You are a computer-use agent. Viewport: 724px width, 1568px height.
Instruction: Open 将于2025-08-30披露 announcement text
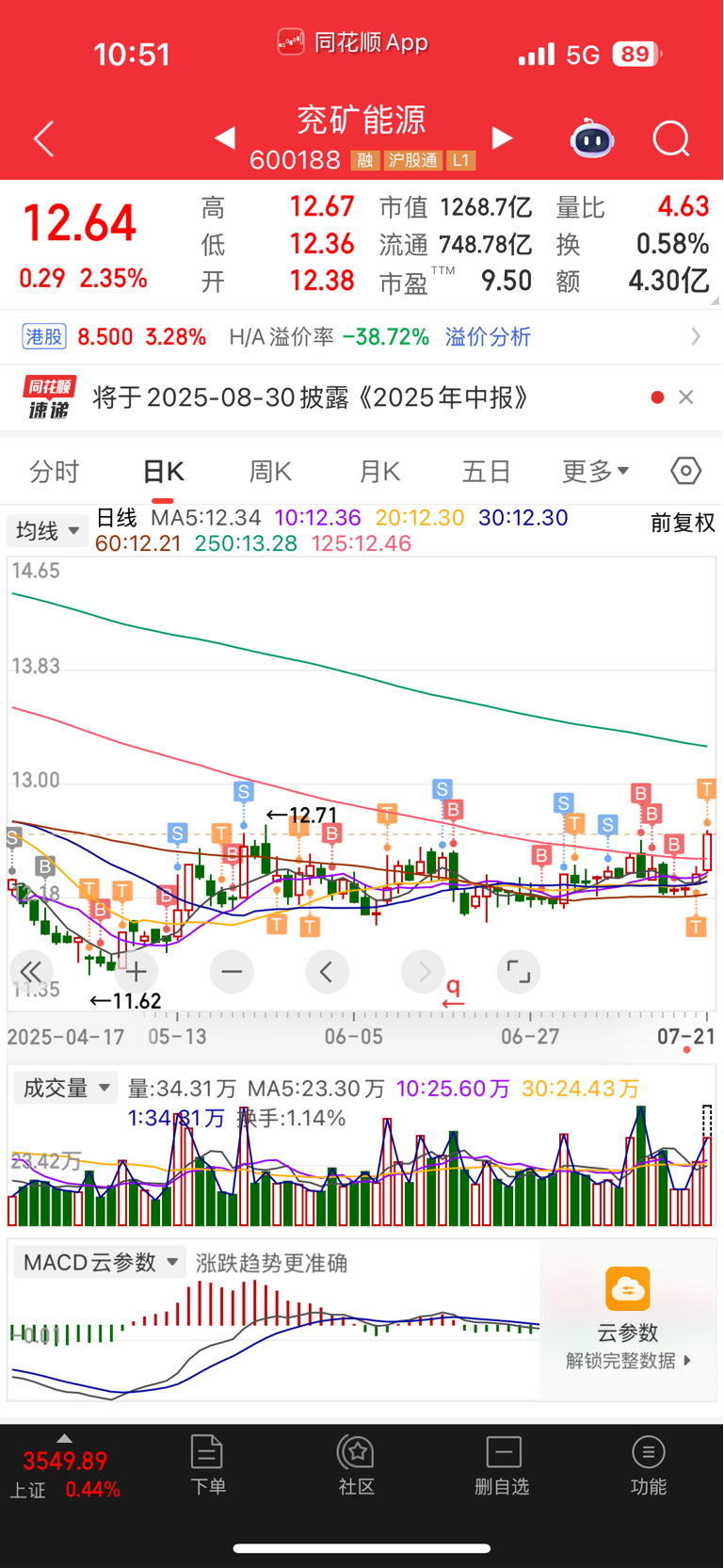[x=311, y=397]
